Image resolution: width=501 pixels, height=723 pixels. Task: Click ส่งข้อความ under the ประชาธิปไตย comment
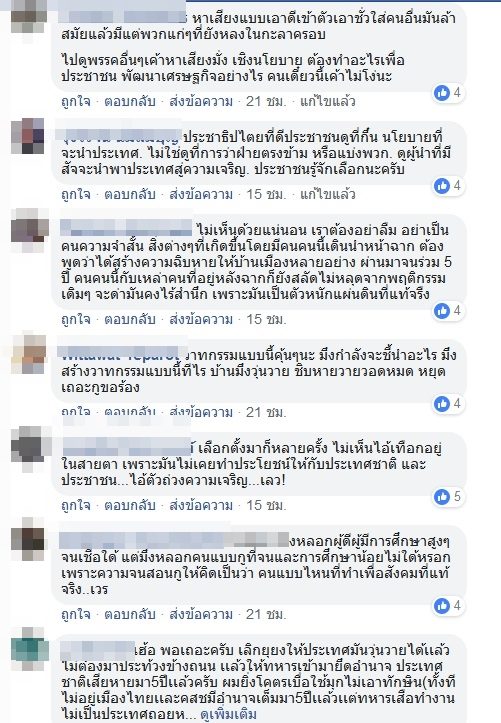201,194
